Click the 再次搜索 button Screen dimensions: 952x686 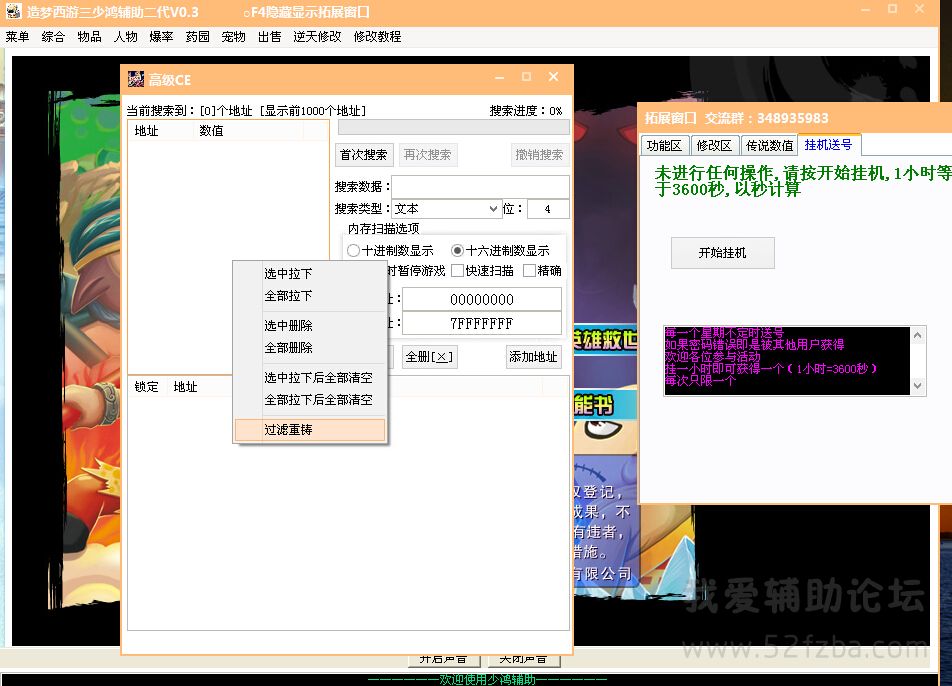(427, 155)
